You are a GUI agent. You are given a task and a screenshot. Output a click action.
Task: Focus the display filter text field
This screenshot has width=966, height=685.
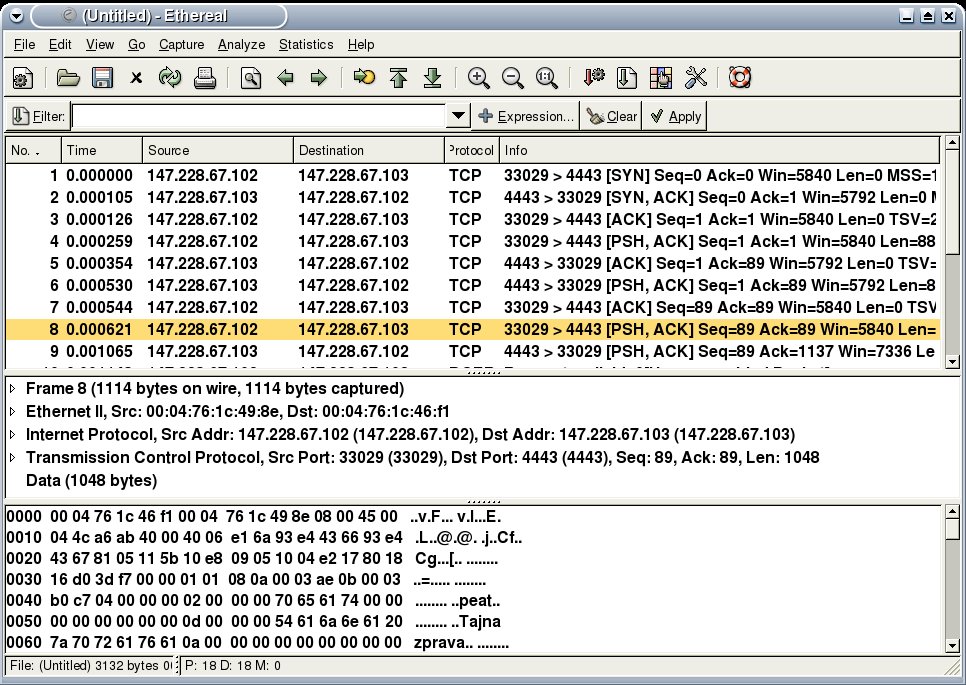[x=259, y=116]
